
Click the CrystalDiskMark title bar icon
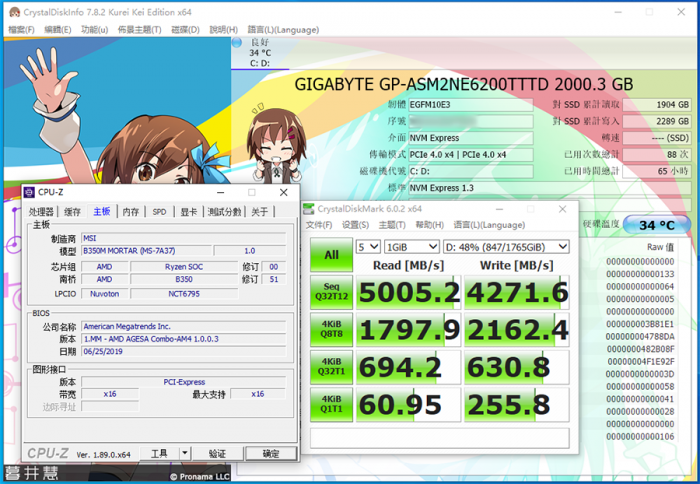click(x=310, y=209)
